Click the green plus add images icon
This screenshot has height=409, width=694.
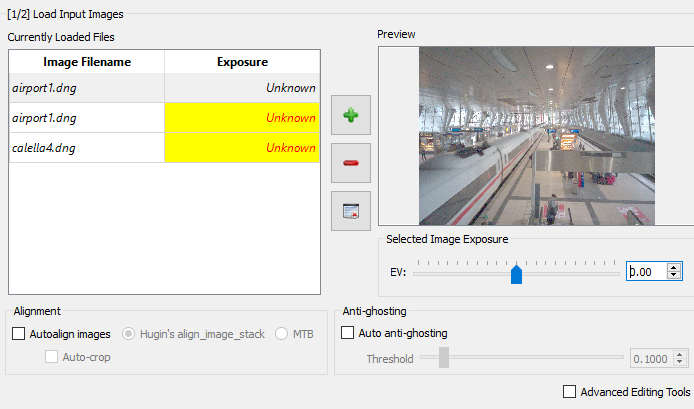point(351,116)
